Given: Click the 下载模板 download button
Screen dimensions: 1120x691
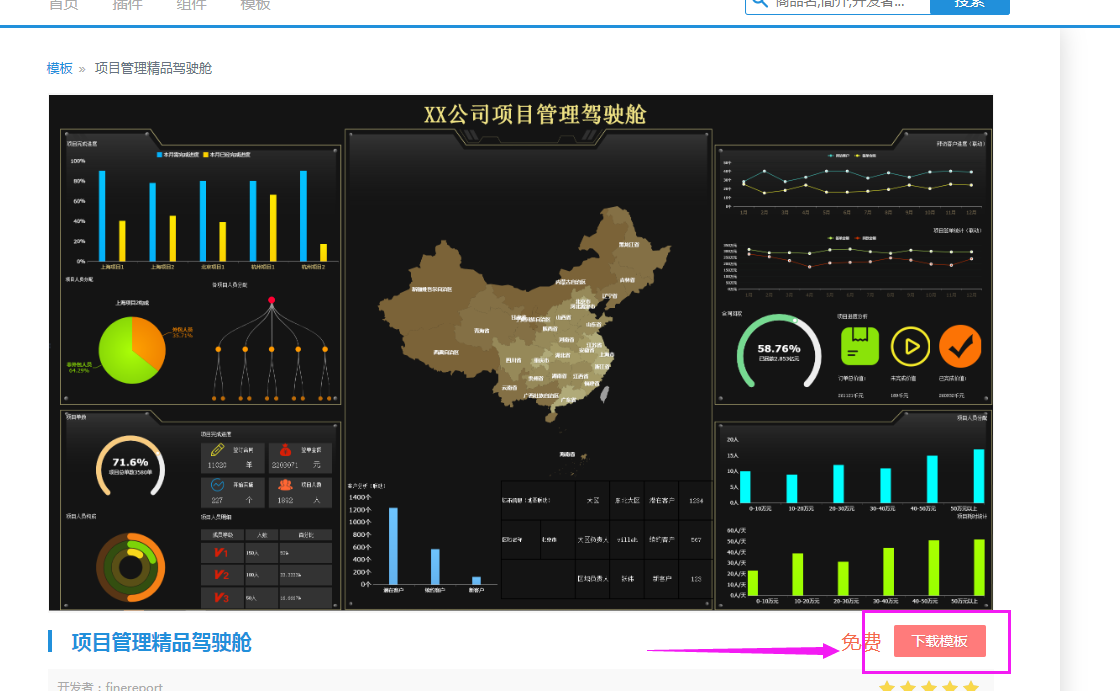Looking at the screenshot, I should coord(939,641).
